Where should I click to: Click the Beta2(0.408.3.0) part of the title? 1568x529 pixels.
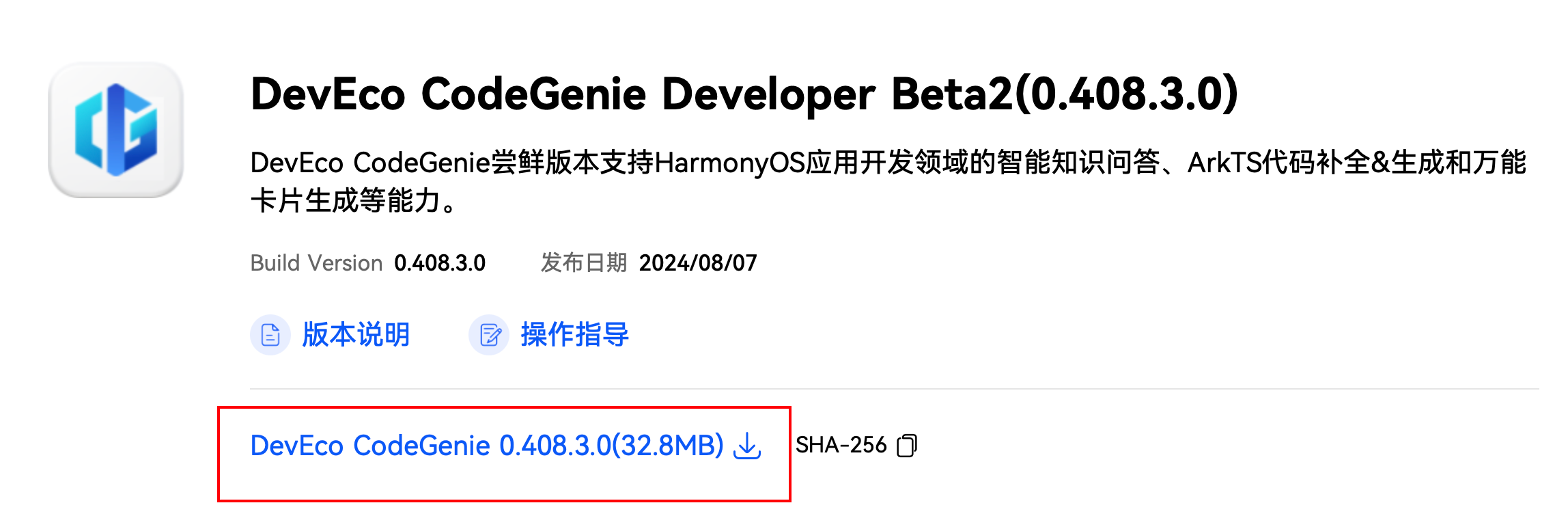1065,94
